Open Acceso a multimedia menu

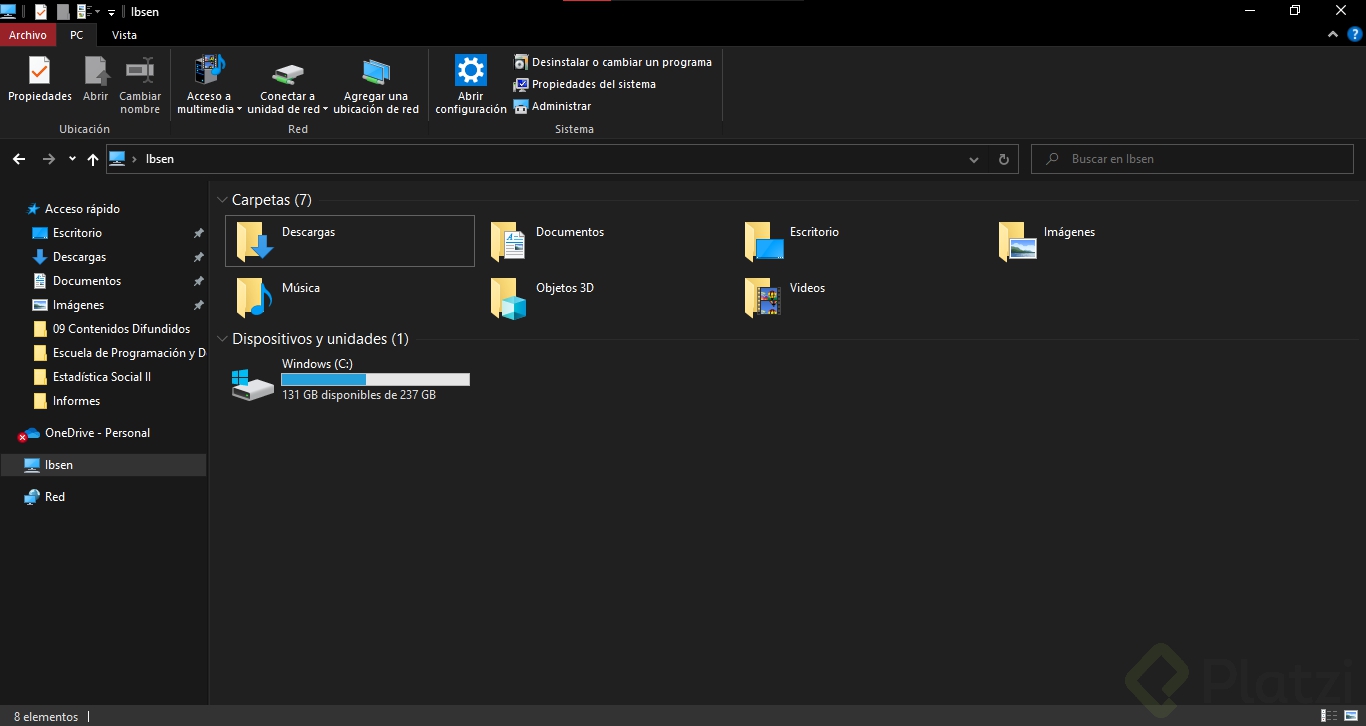(x=209, y=85)
